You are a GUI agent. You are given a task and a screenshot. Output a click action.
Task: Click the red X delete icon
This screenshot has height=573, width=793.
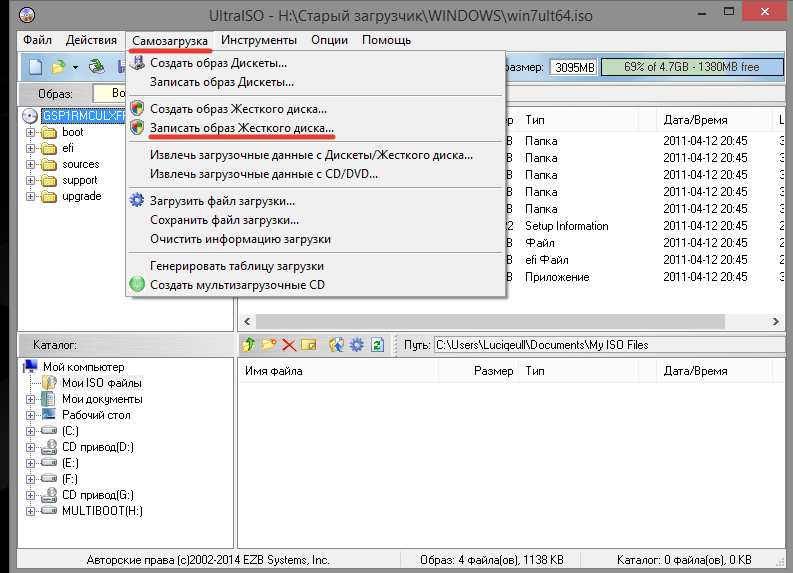[289, 345]
